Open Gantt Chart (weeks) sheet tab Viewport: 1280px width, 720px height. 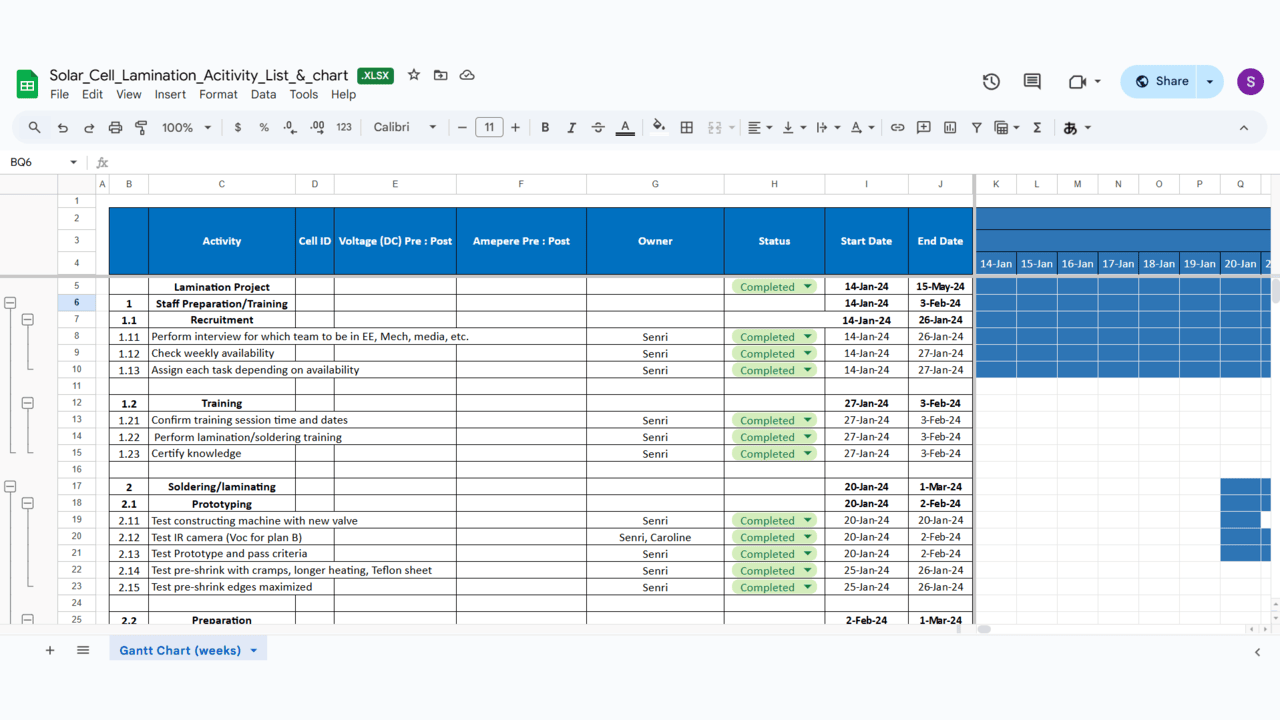[180, 650]
